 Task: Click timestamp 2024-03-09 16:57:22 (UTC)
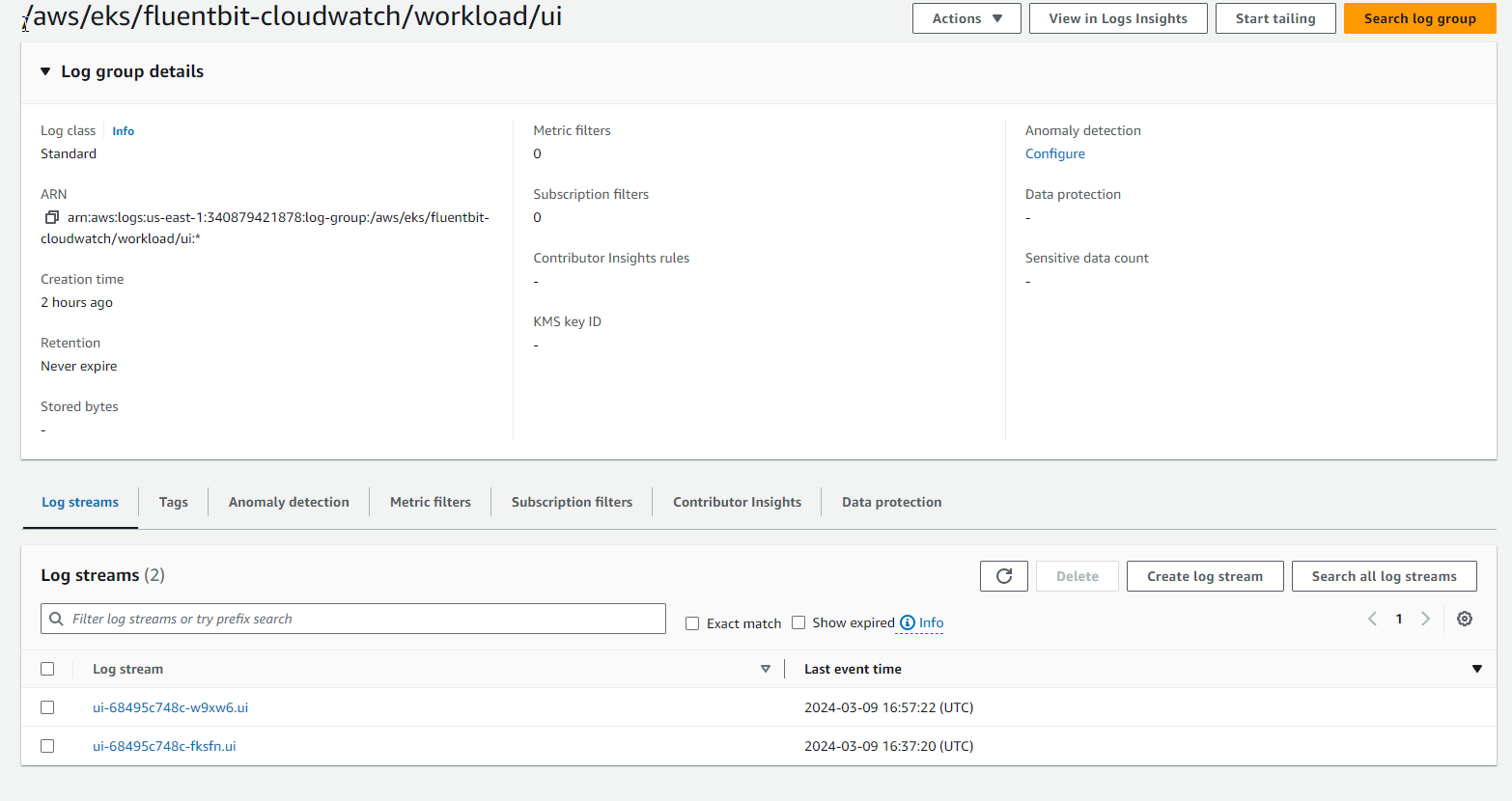(888, 707)
